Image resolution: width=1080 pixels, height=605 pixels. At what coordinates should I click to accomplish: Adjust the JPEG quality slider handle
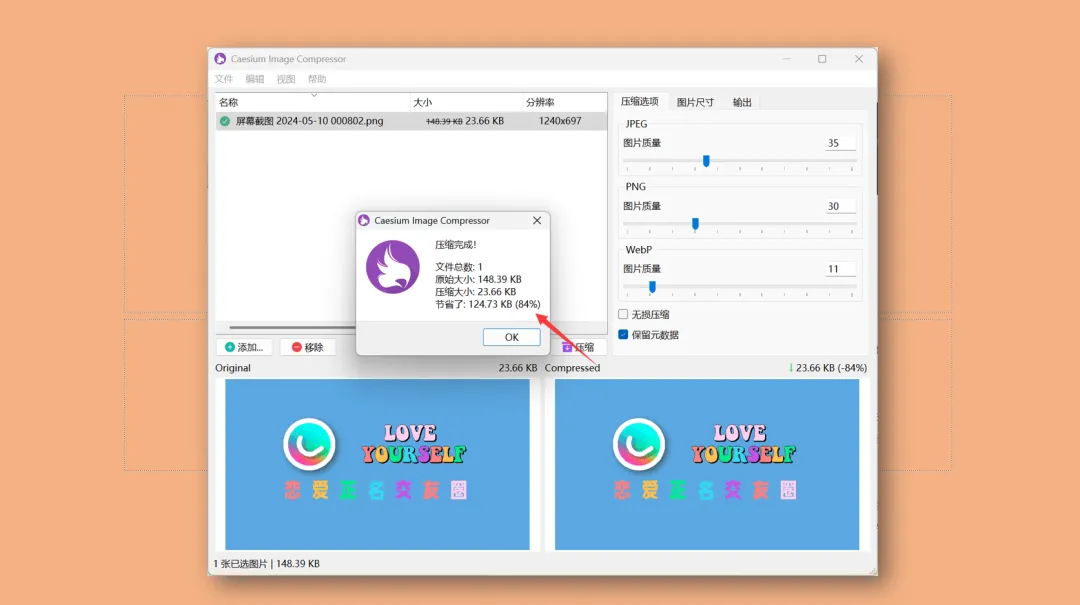[706, 161]
